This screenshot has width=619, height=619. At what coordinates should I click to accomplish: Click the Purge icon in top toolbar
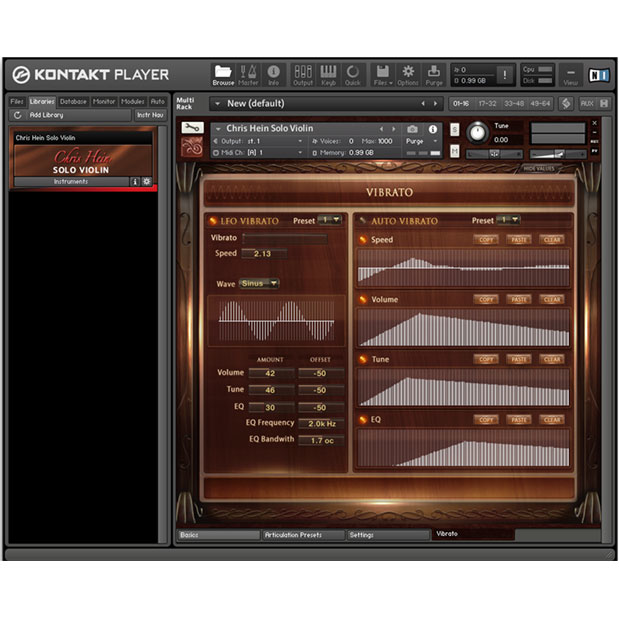434,75
